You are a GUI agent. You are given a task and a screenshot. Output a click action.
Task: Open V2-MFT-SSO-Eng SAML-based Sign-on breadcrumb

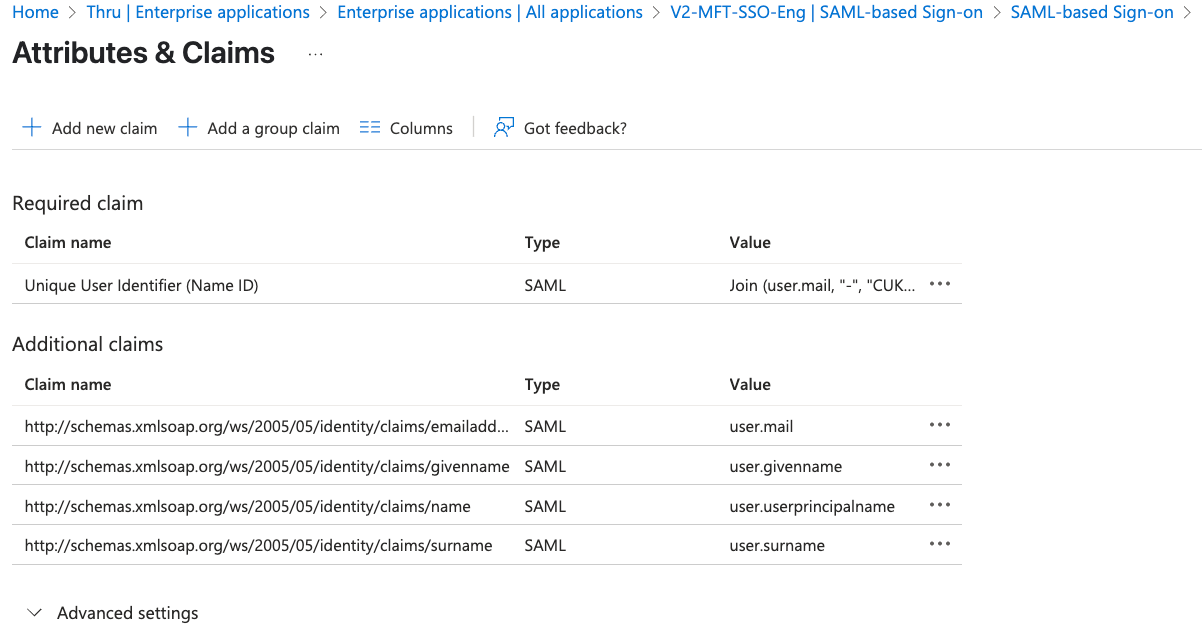pos(826,13)
